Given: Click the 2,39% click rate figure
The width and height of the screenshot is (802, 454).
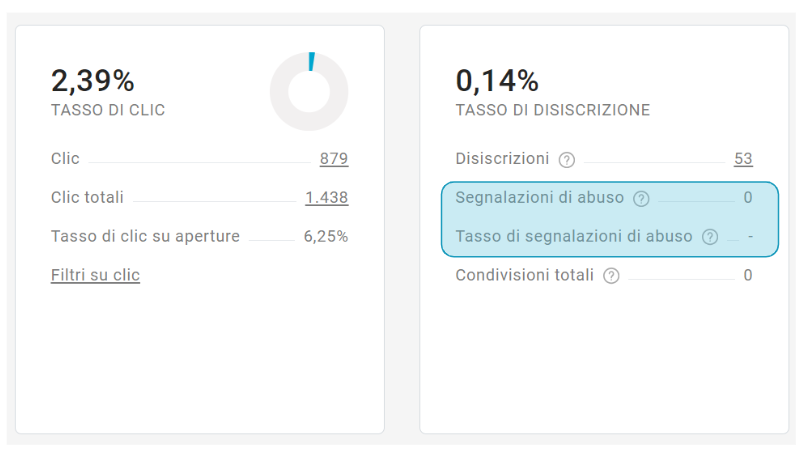Looking at the screenshot, I should [x=92, y=80].
